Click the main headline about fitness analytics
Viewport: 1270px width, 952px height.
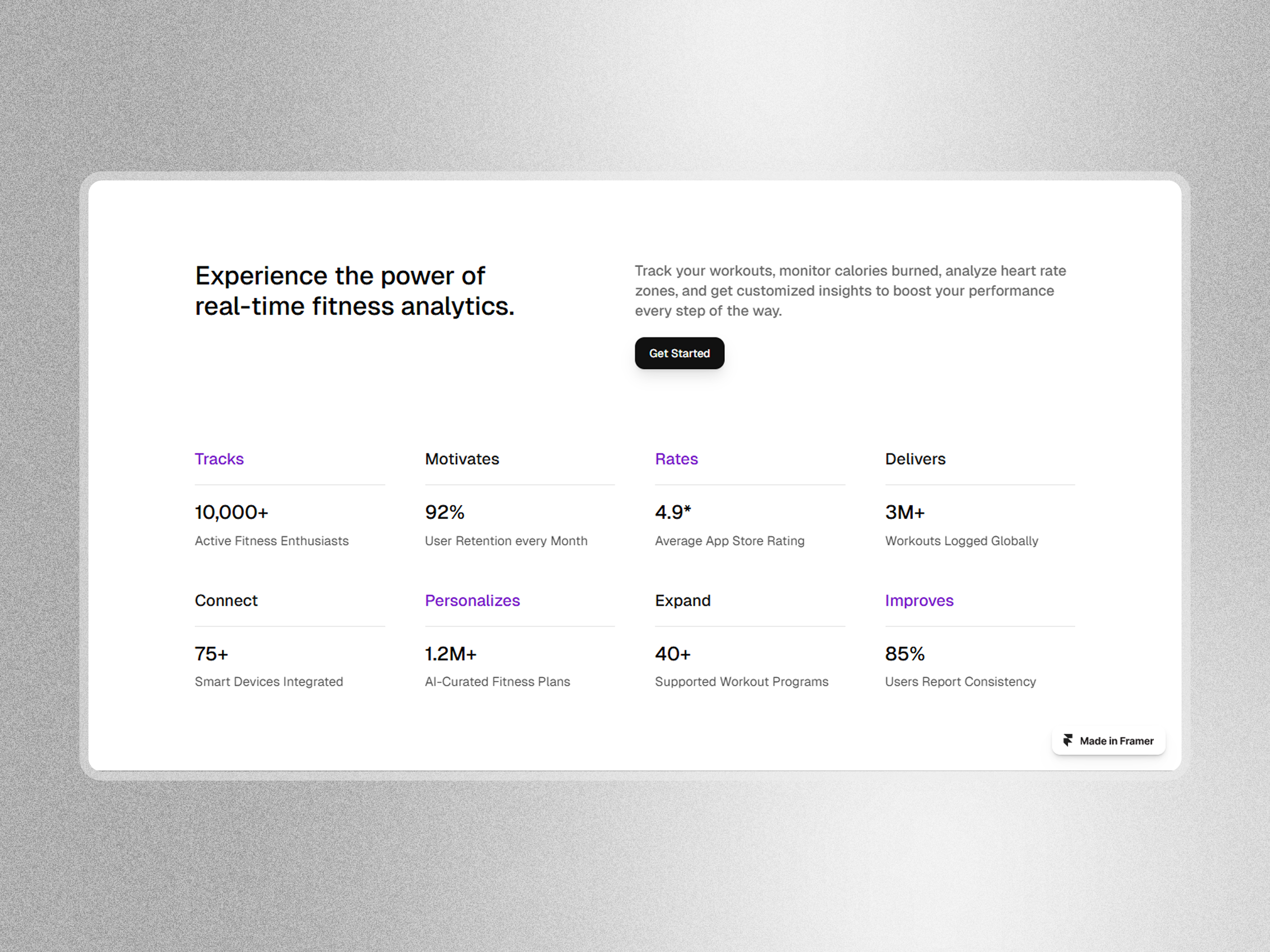tap(354, 291)
